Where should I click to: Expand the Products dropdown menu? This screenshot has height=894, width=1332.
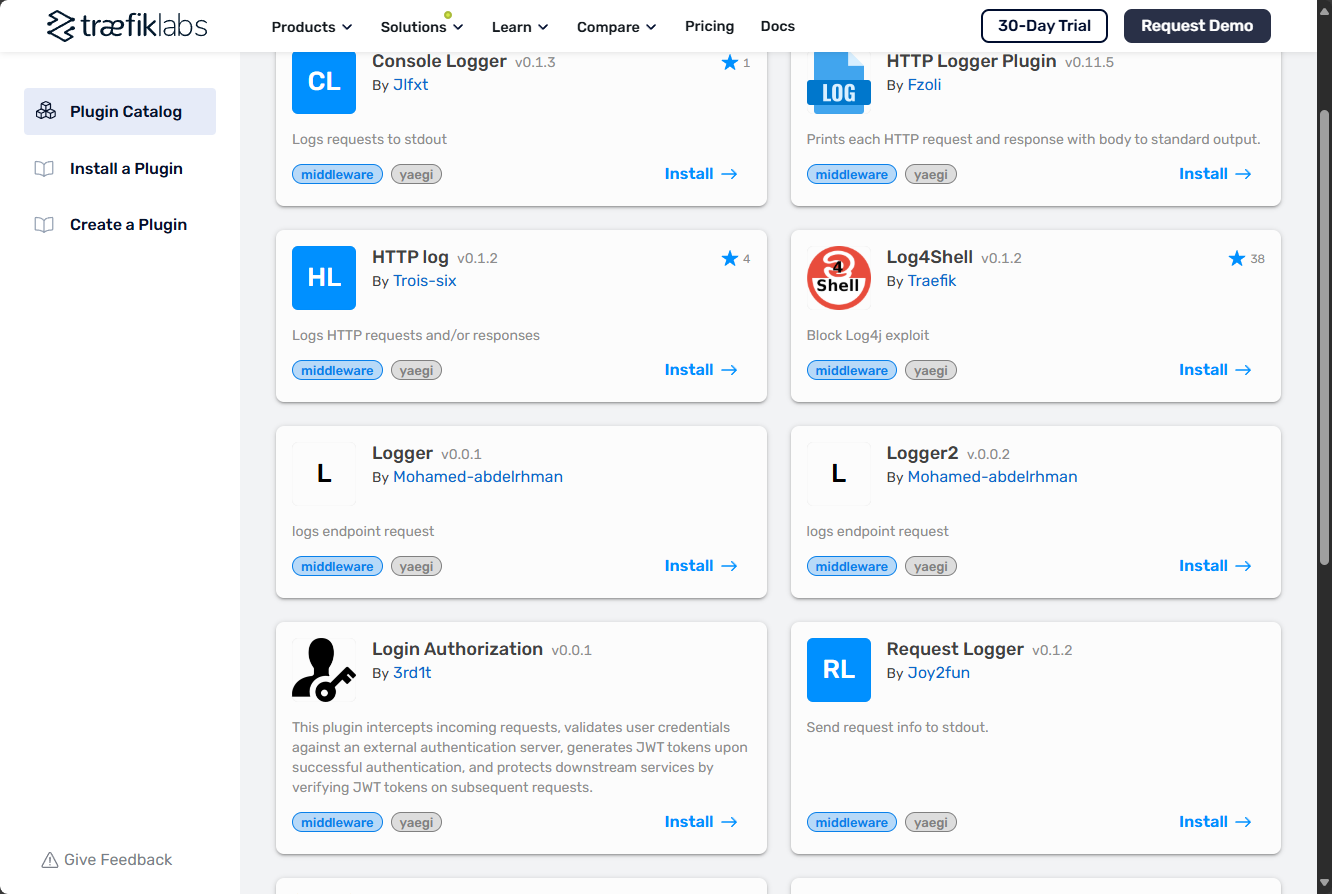(312, 27)
